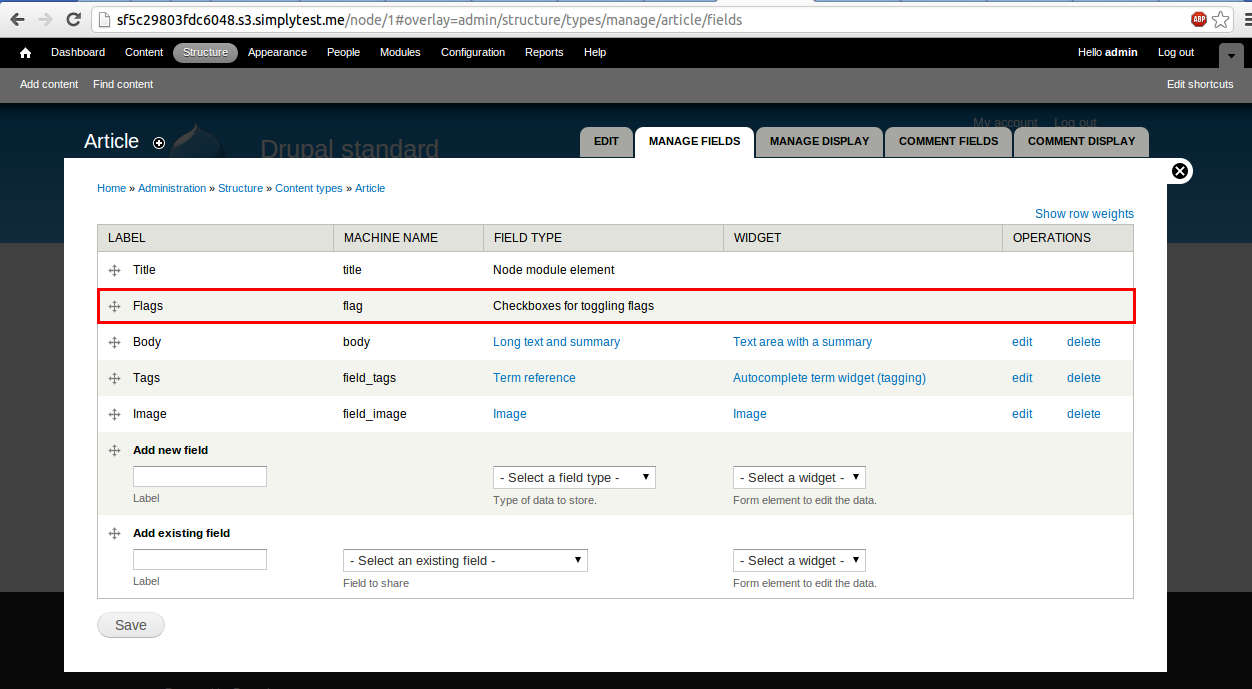1252x689 pixels.
Task: Bookmark this page with the star icon
Action: pos(1221,19)
